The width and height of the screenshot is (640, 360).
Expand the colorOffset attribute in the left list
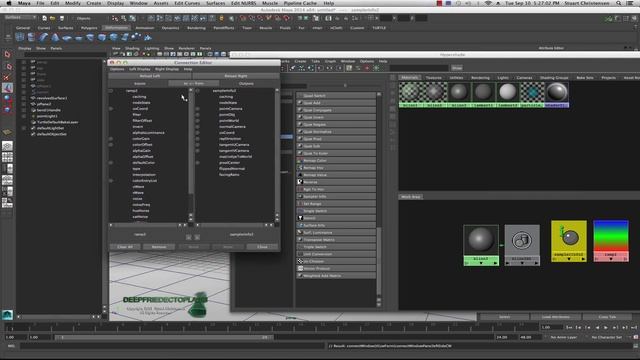coord(111,144)
